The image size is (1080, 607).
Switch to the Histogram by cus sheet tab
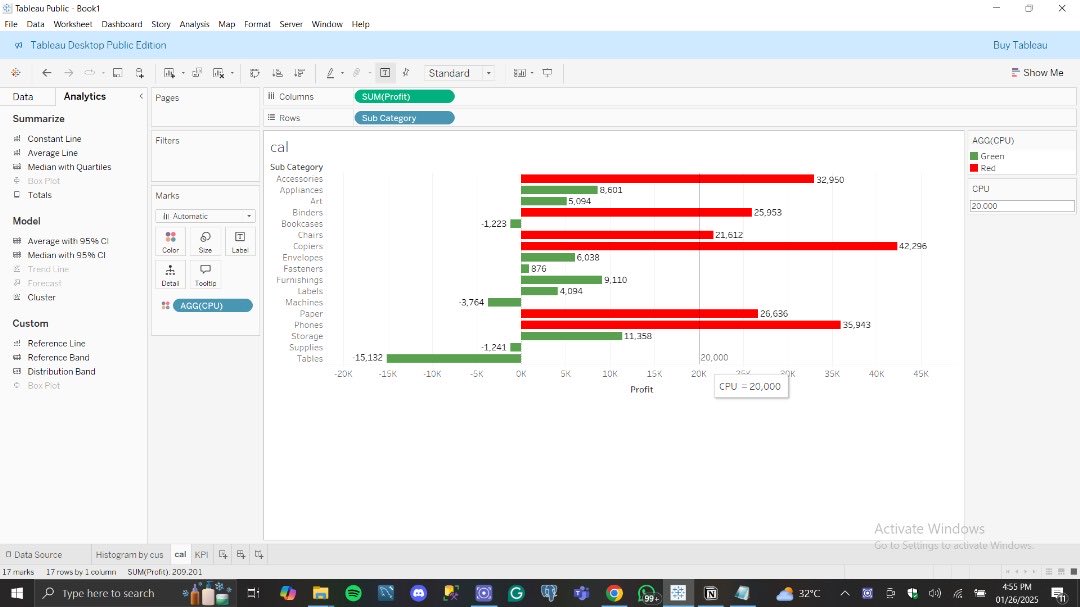tap(129, 554)
